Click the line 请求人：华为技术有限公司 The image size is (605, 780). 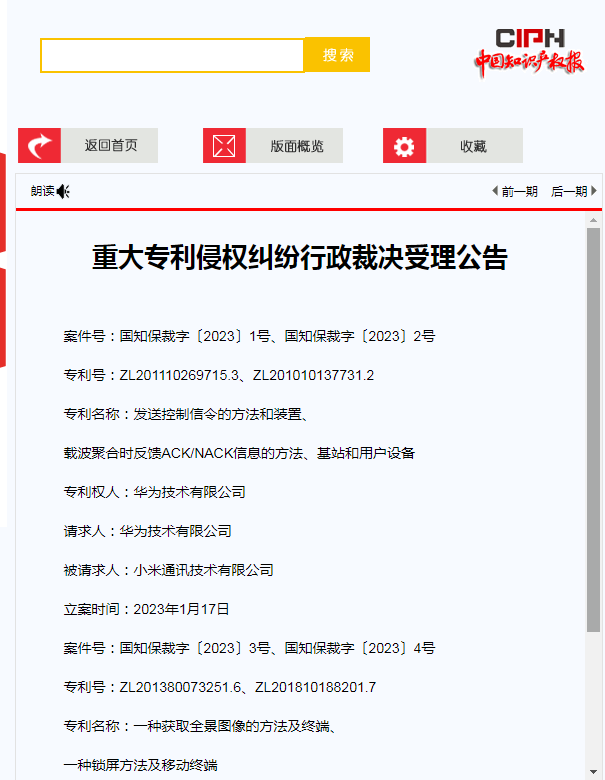tap(147, 531)
